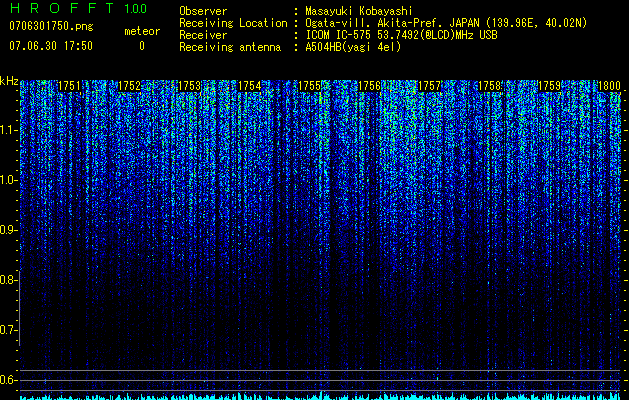Click the kHz axis unit label
This screenshot has height=400, width=629.
pos(9,81)
